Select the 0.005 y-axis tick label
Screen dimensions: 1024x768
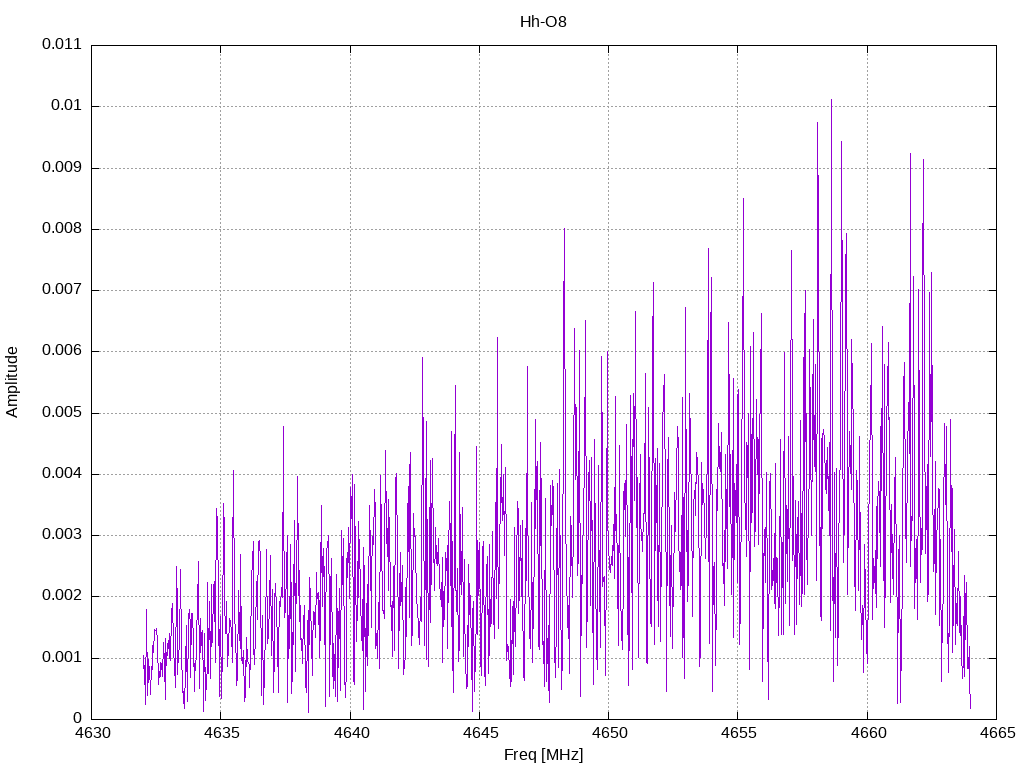point(61,413)
